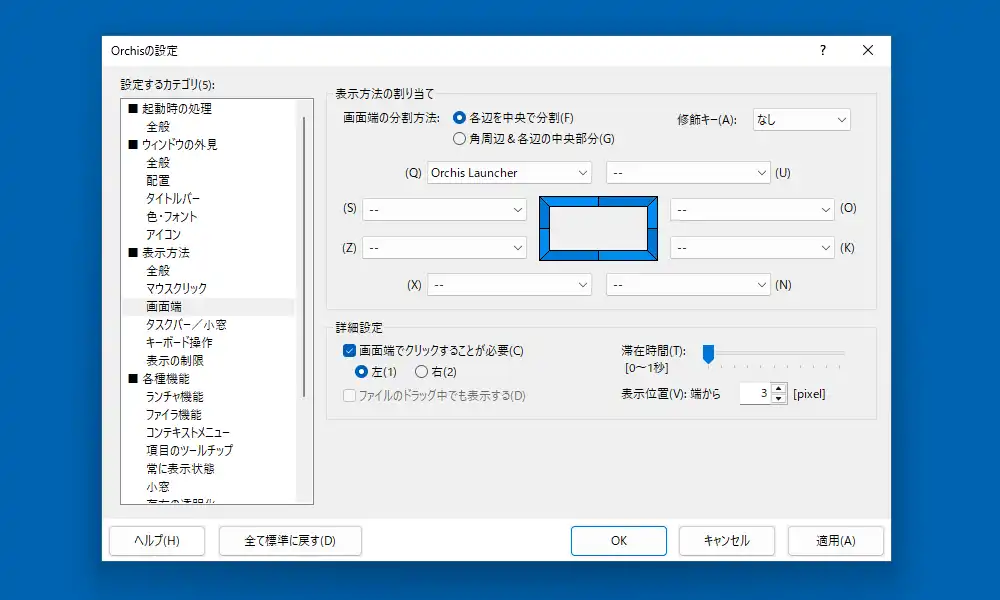The image size is (1000, 600).
Task: Click the ヘルプ(H) button
Action: [157, 541]
